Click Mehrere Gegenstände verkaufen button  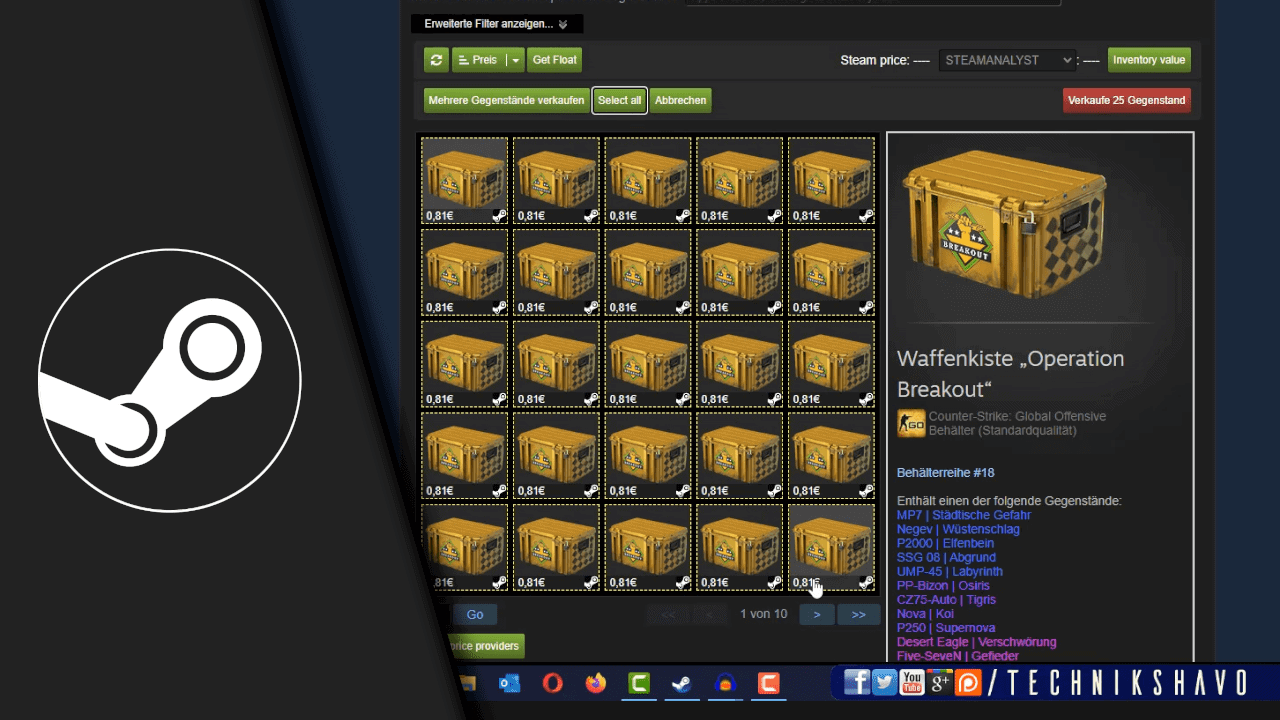point(506,100)
